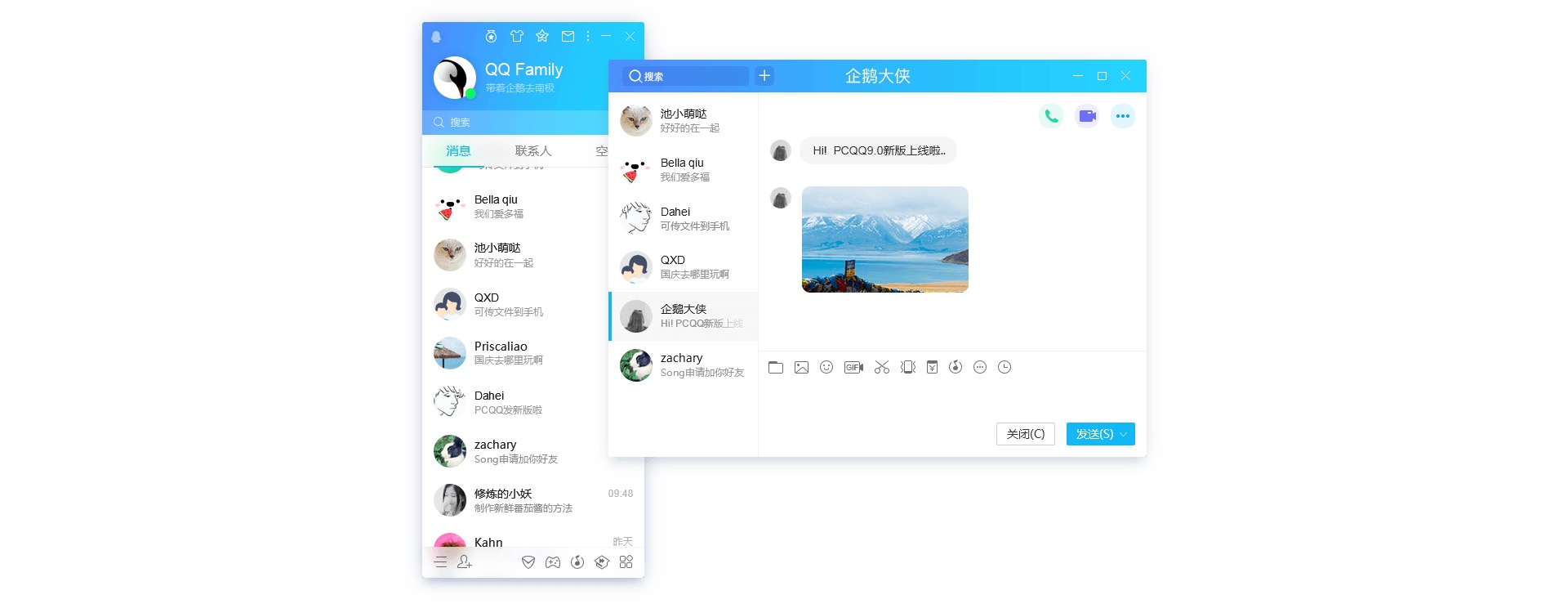The width and height of the screenshot is (1568, 604).
Task: Open the send options dropdown arrow
Action: point(1124,434)
